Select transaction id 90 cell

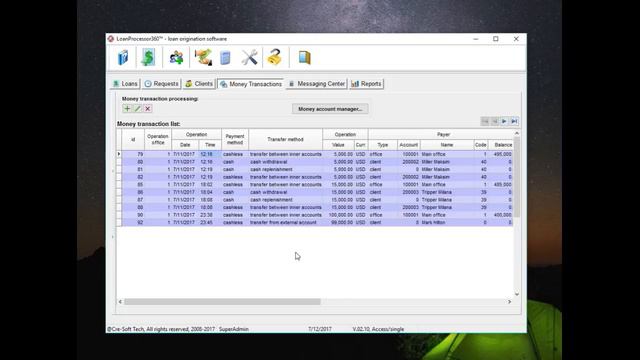(x=133, y=215)
